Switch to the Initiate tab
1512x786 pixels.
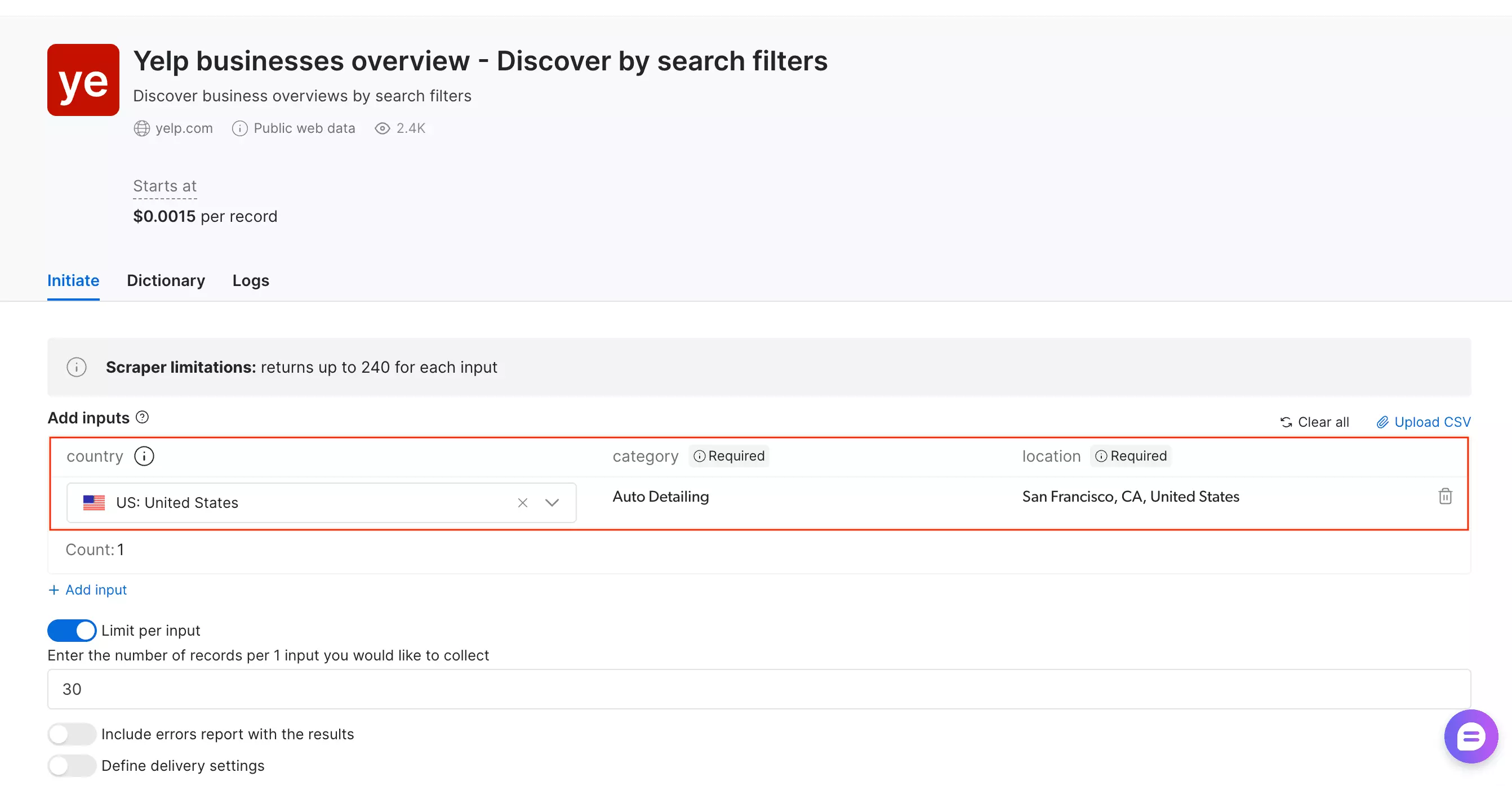[x=73, y=280]
